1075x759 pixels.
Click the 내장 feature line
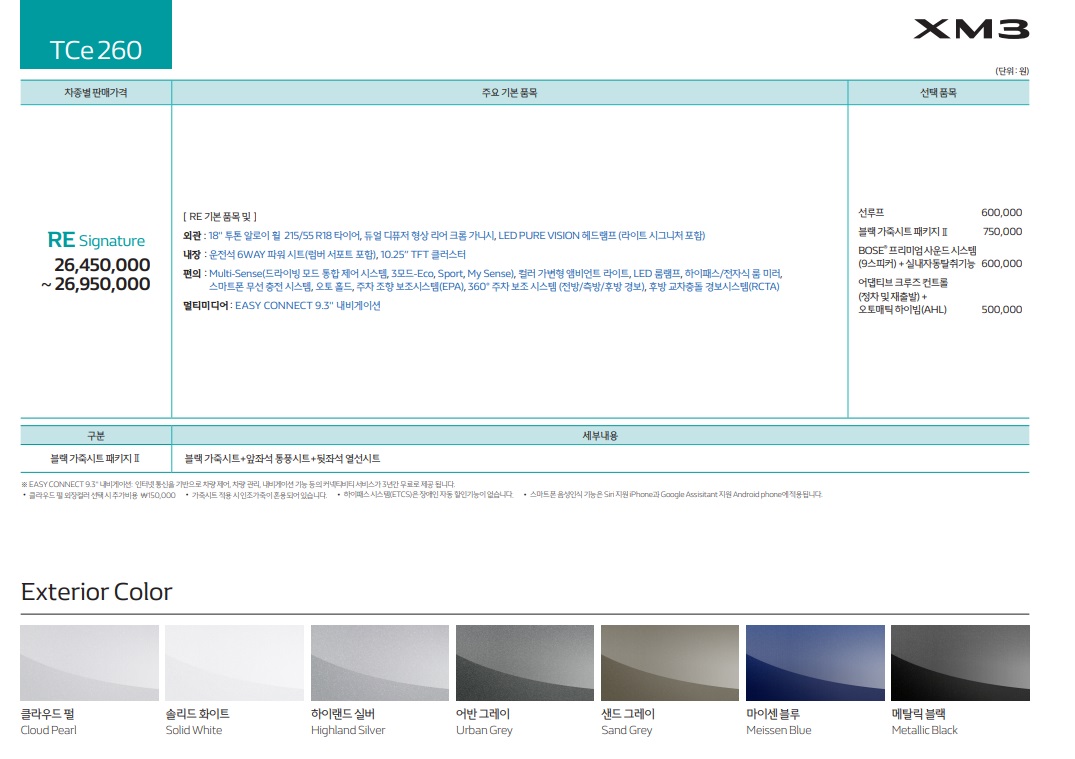pos(324,254)
